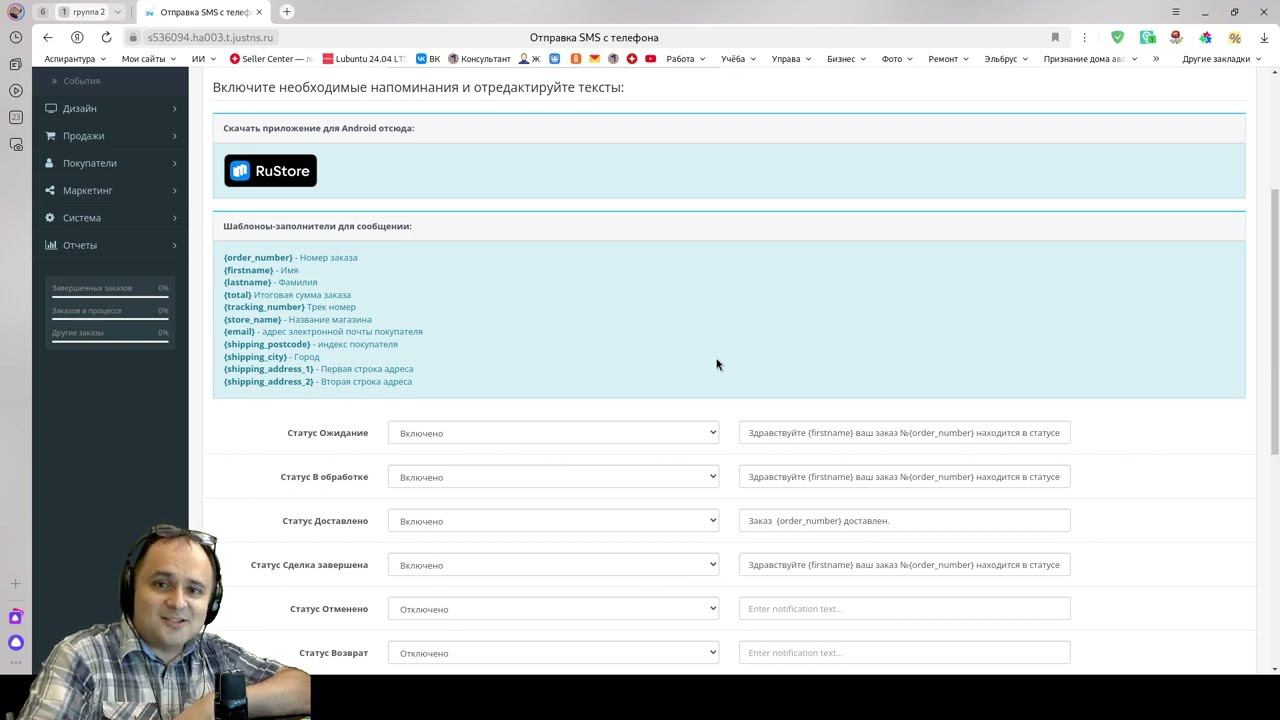Open the Мои сайты bookmarks folder
This screenshot has height=720, width=1280.
(x=148, y=59)
